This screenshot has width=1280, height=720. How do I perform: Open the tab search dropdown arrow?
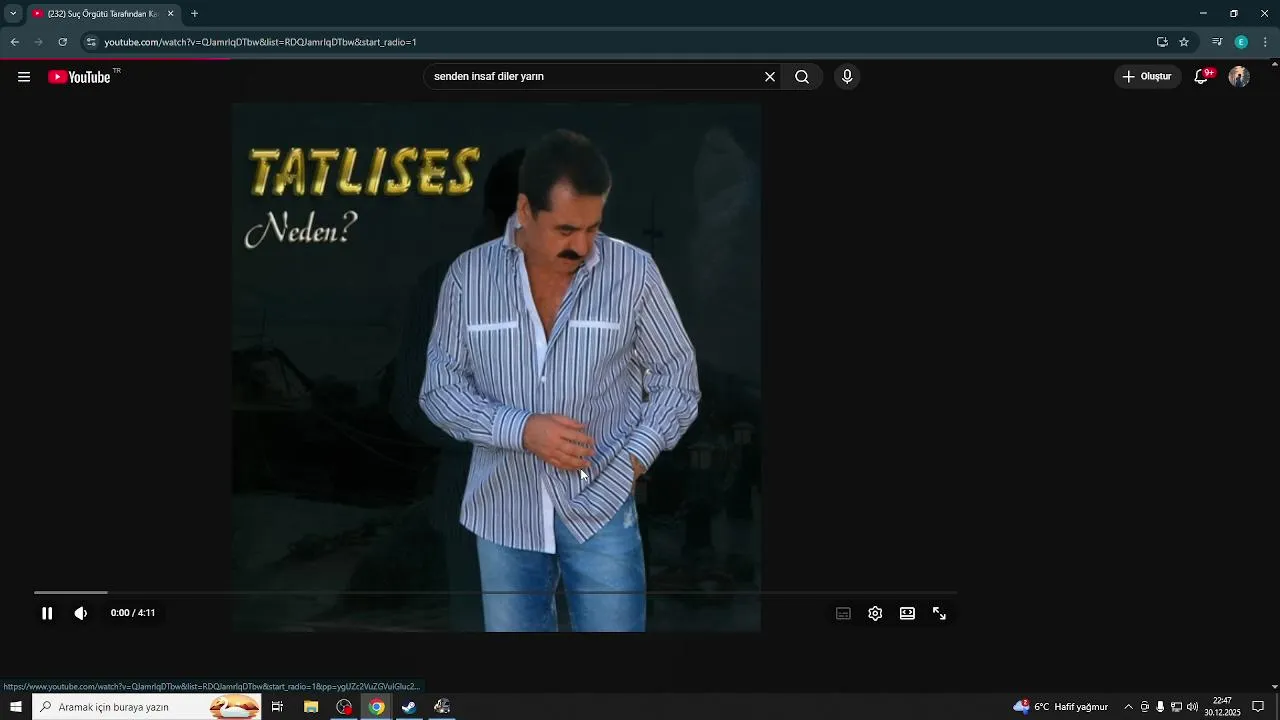pyautogui.click(x=13, y=14)
